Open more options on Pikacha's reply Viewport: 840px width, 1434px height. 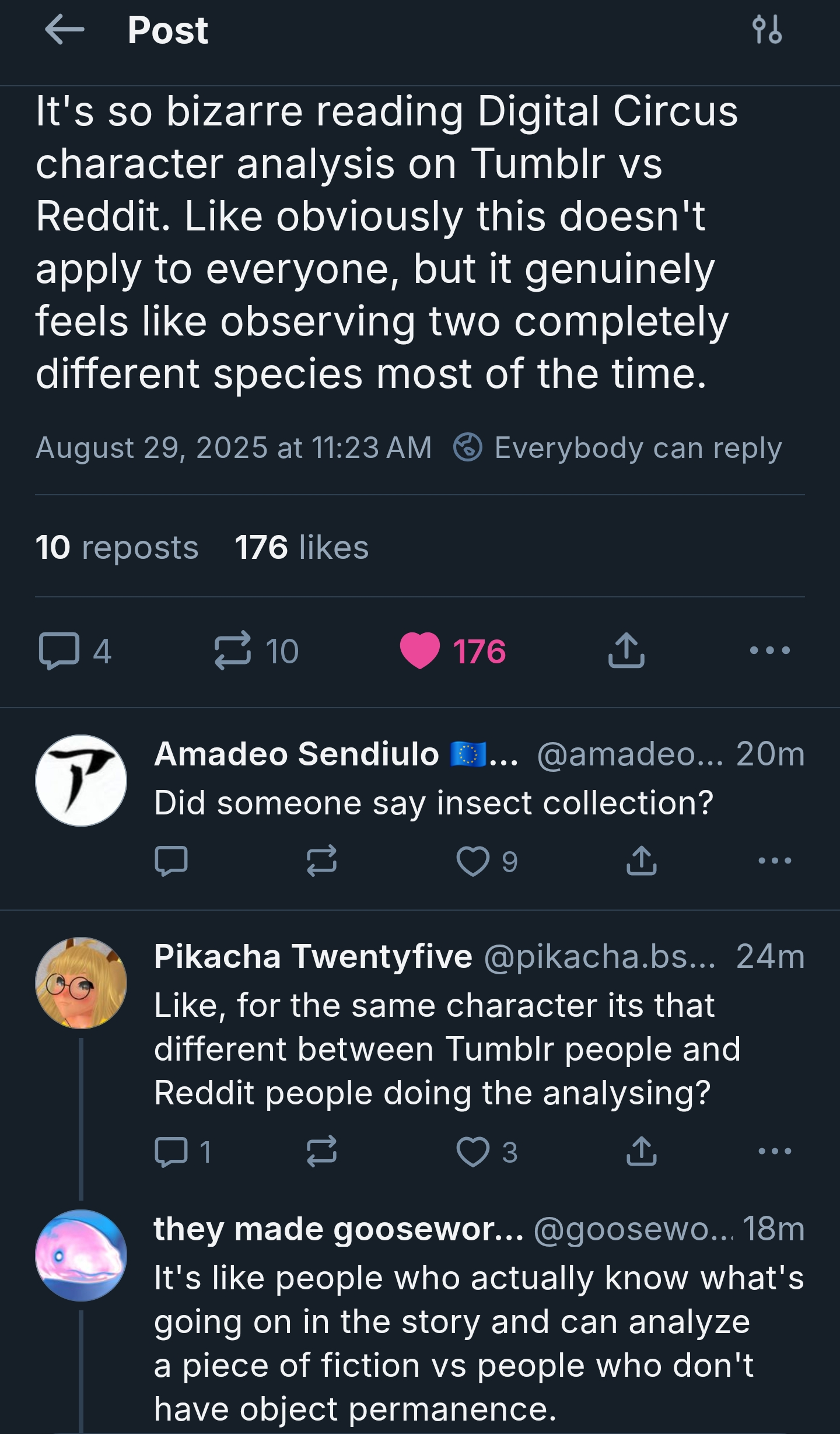(774, 1151)
